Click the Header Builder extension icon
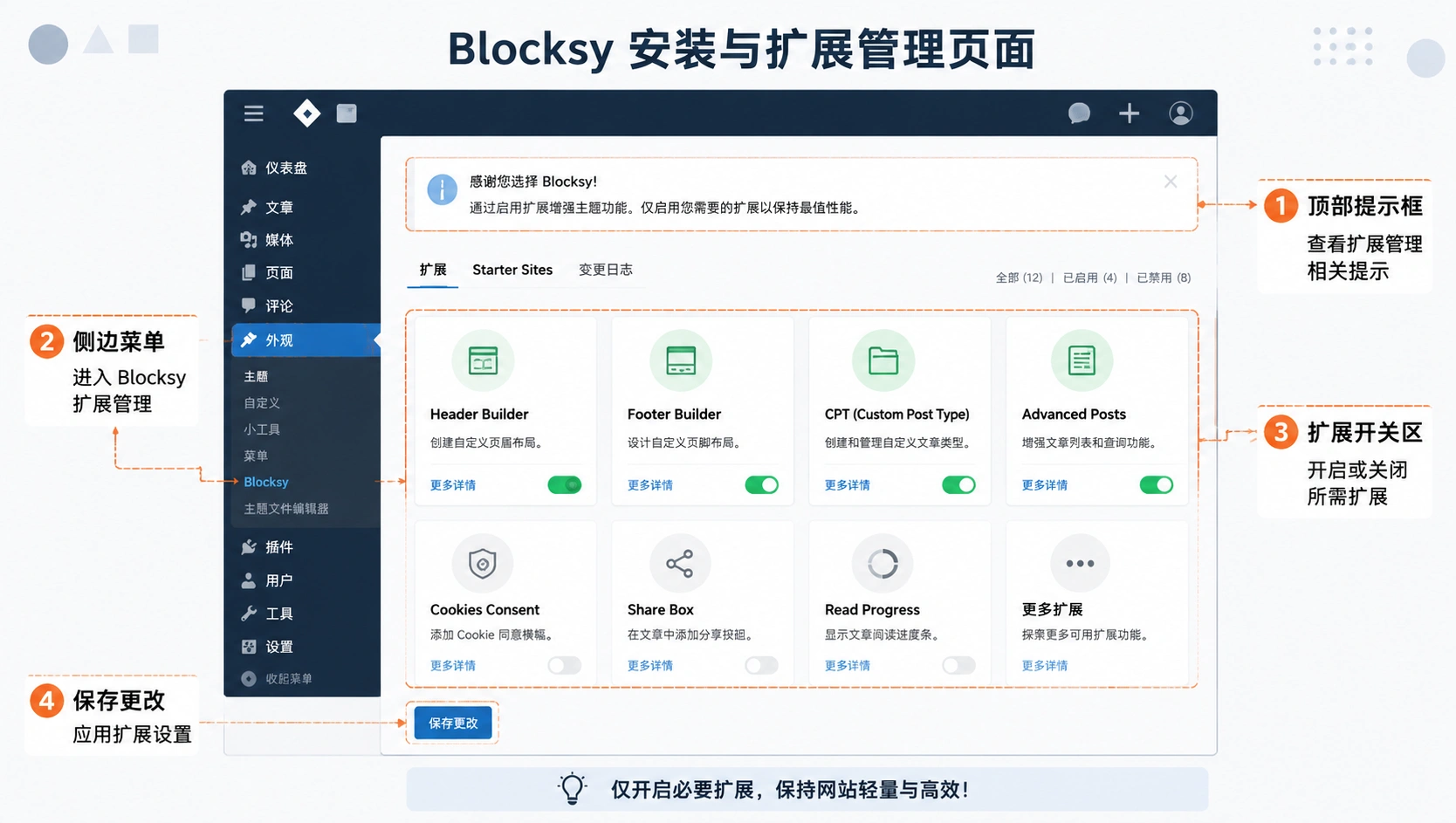This screenshot has width=1456, height=823. pos(483,360)
